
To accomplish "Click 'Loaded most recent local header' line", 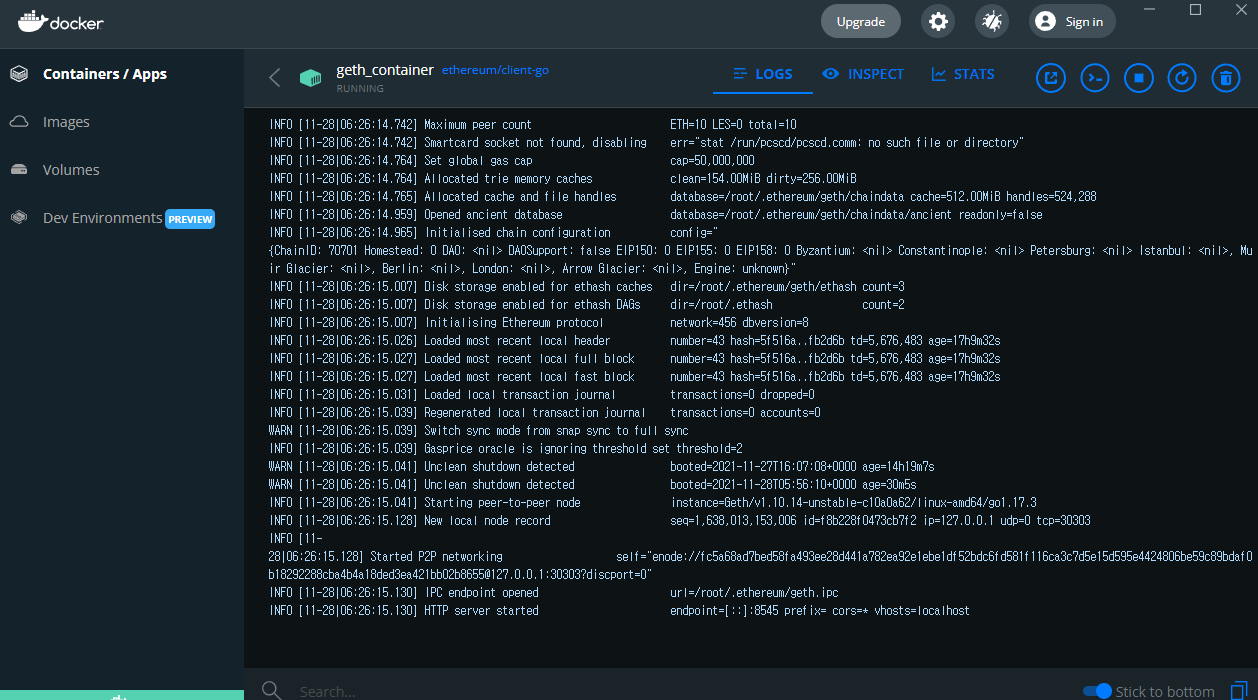I will tap(635, 341).
